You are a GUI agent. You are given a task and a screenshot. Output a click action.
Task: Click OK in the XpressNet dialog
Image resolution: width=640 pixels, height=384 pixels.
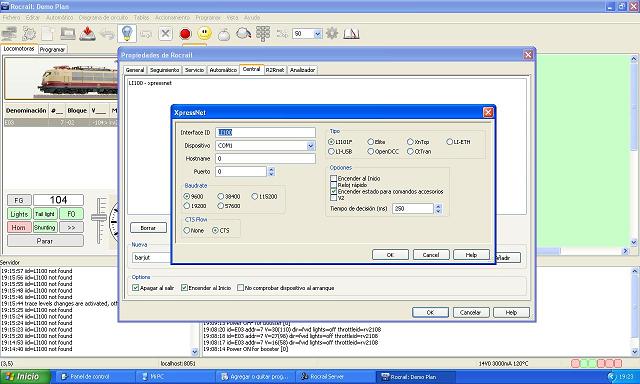coord(390,255)
